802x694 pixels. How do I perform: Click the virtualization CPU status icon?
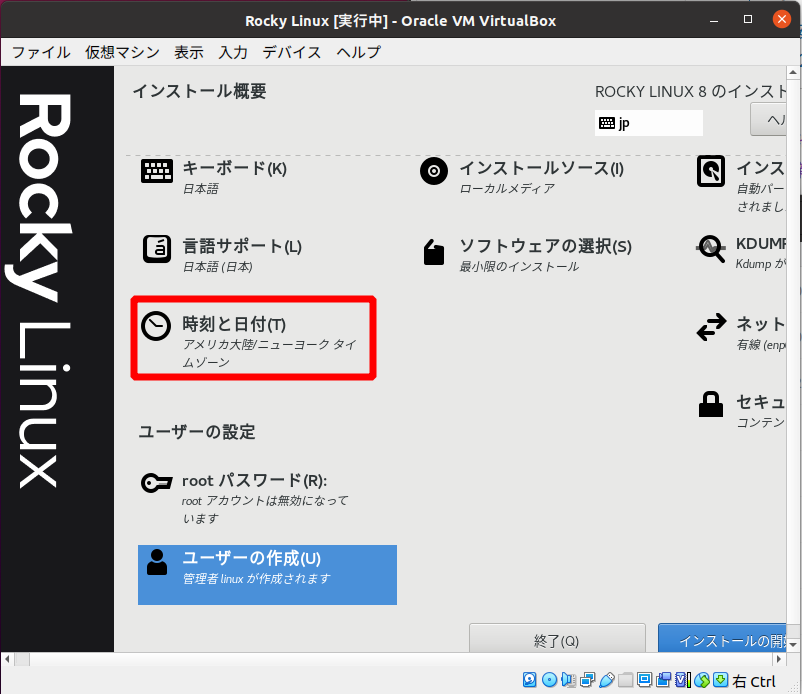pos(682,680)
